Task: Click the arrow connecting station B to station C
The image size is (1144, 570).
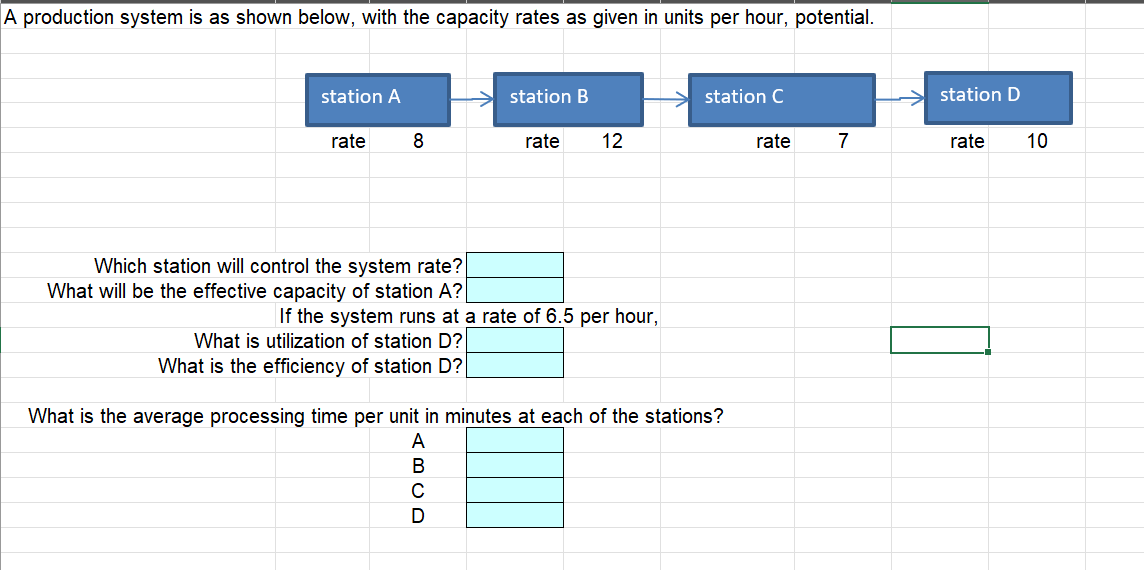Action: coord(665,99)
